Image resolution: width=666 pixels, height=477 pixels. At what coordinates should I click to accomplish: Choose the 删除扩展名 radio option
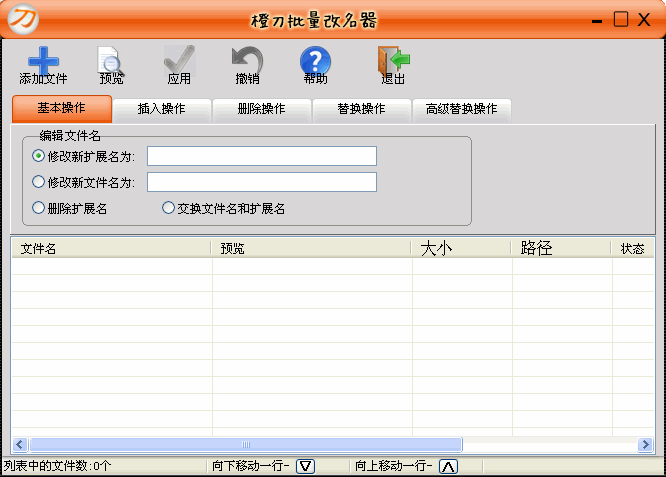pos(38,208)
